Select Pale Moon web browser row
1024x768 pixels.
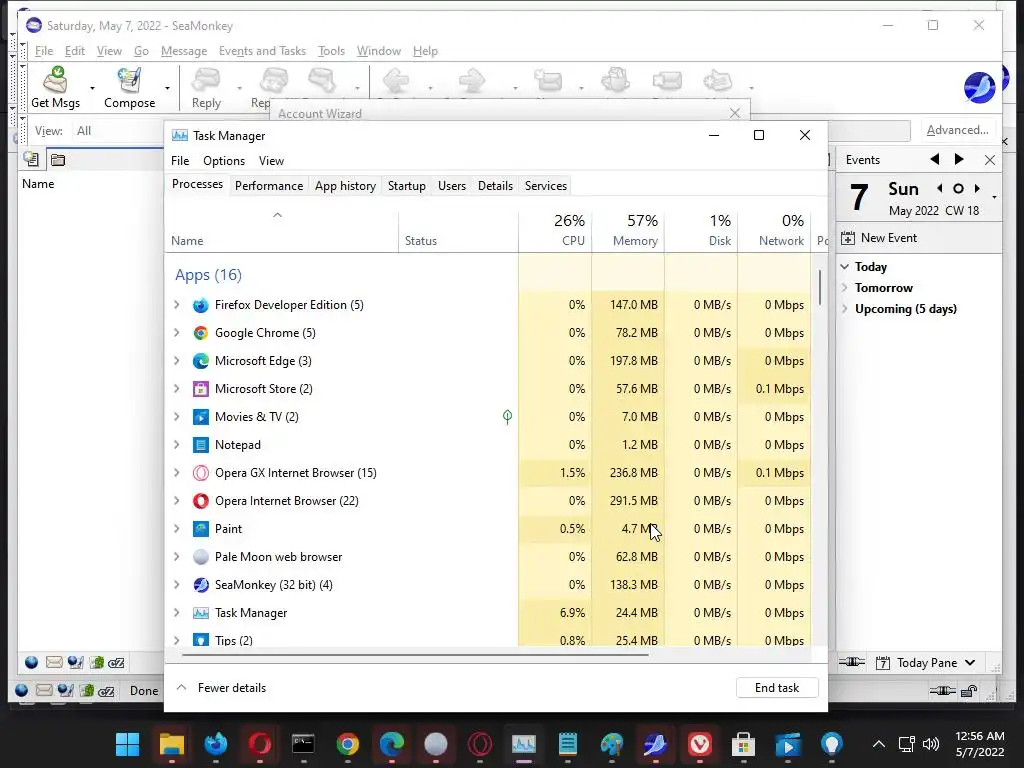tap(488, 557)
